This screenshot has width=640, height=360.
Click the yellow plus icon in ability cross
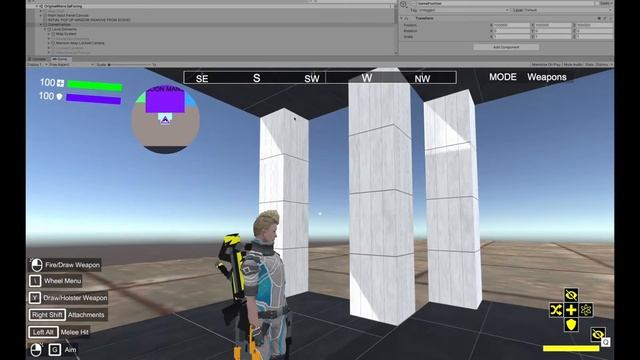point(571,310)
